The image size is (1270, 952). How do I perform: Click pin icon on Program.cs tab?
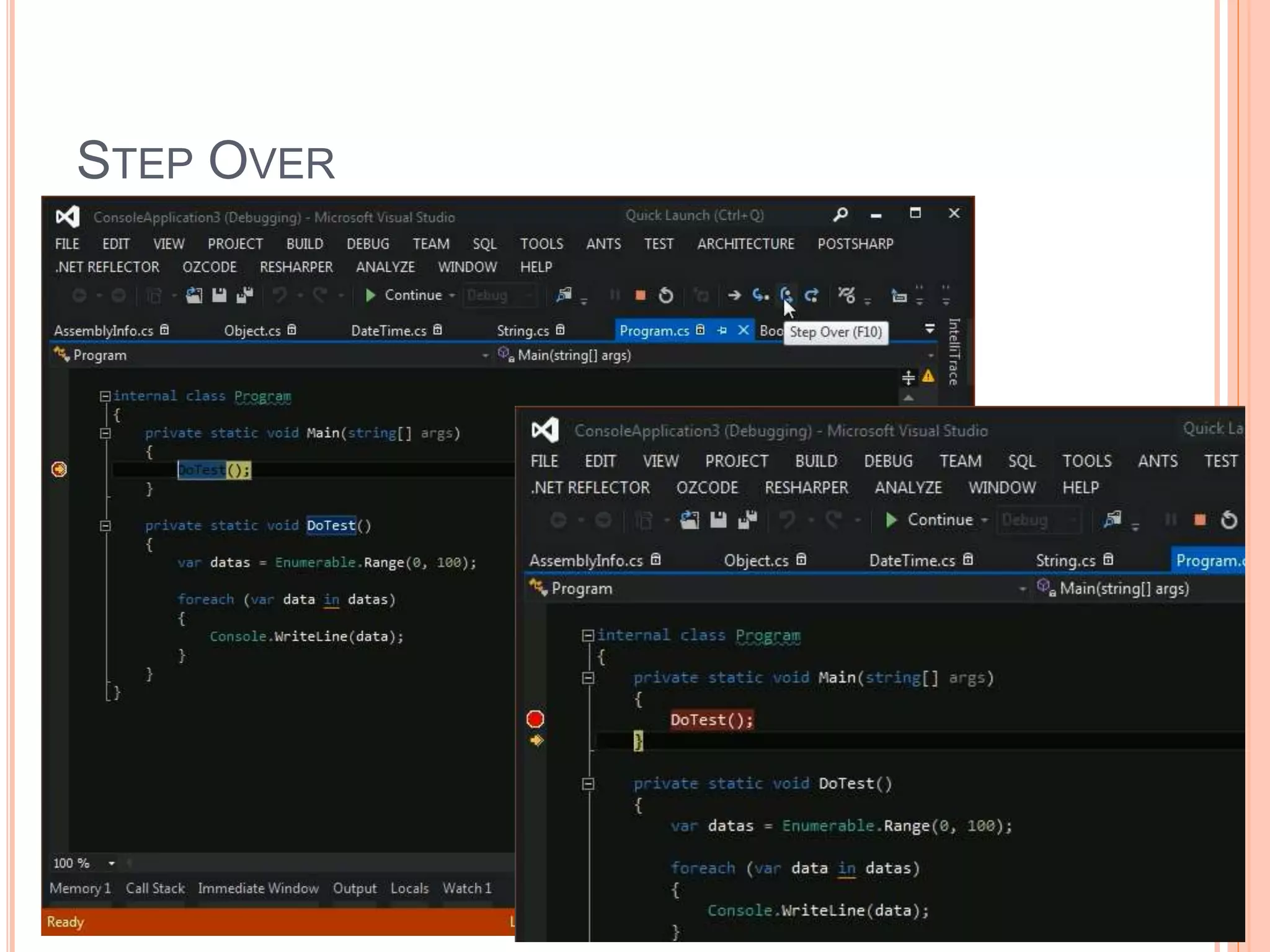point(722,330)
